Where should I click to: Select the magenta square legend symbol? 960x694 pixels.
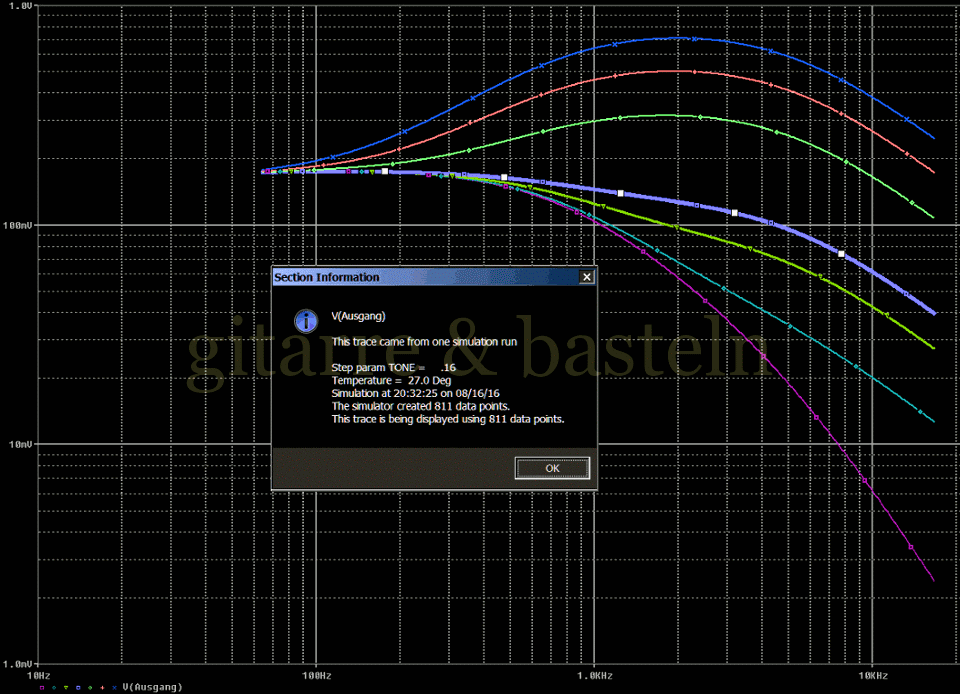(x=42, y=688)
